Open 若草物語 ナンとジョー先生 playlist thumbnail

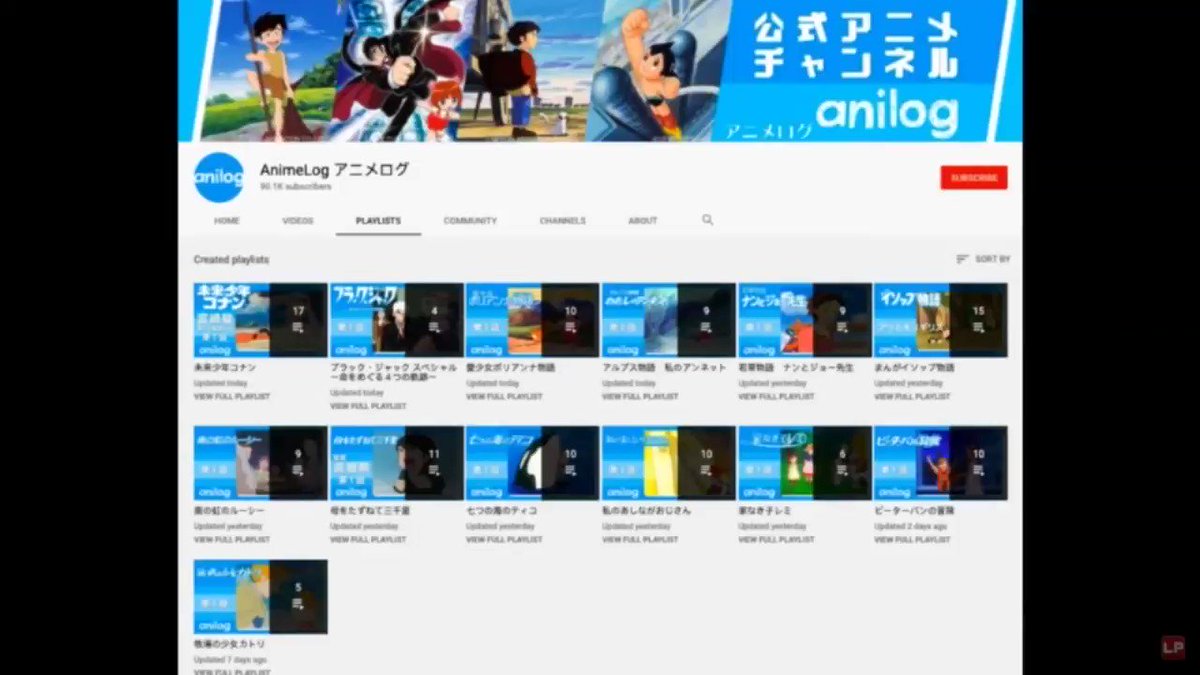(805, 320)
